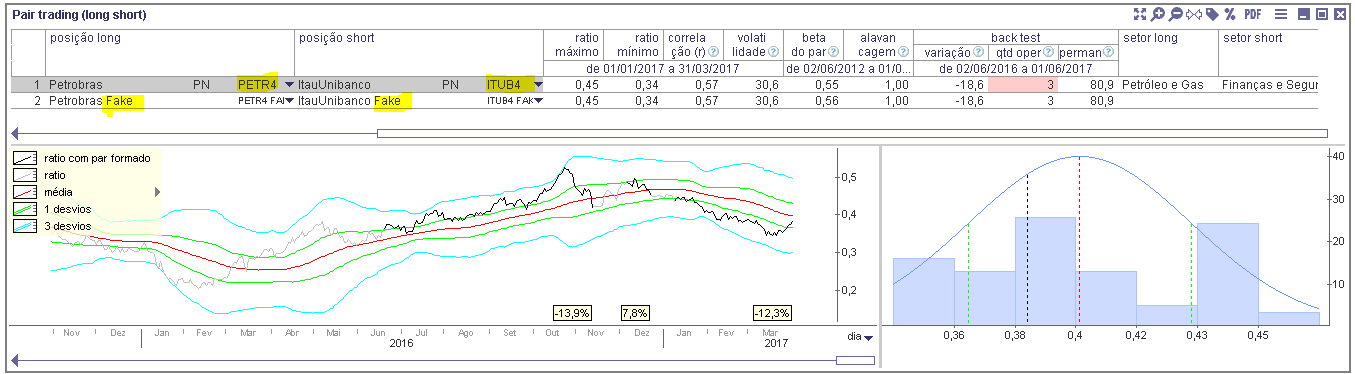Click the 'setor short' column header
The height and width of the screenshot is (374, 1355).
click(x=1252, y=38)
